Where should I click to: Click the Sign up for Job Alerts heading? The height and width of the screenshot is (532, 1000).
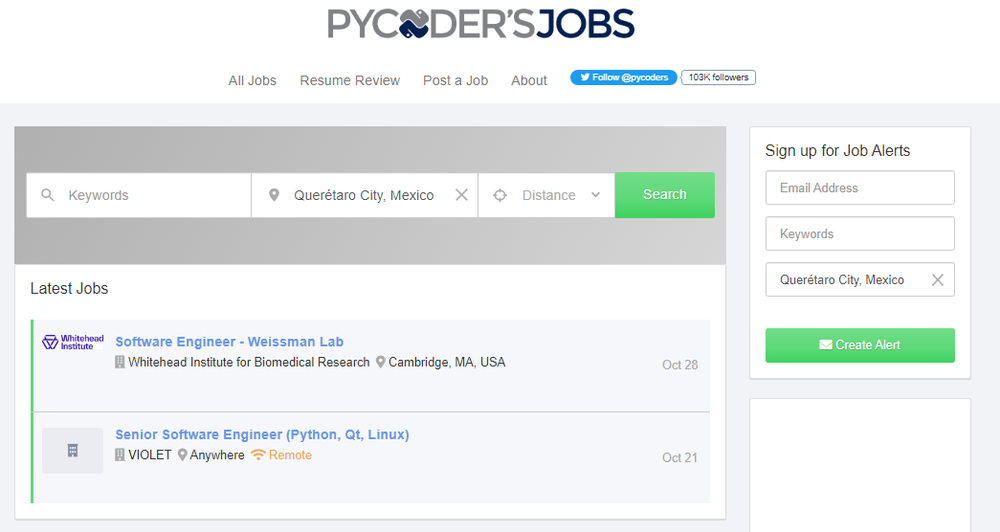(837, 151)
